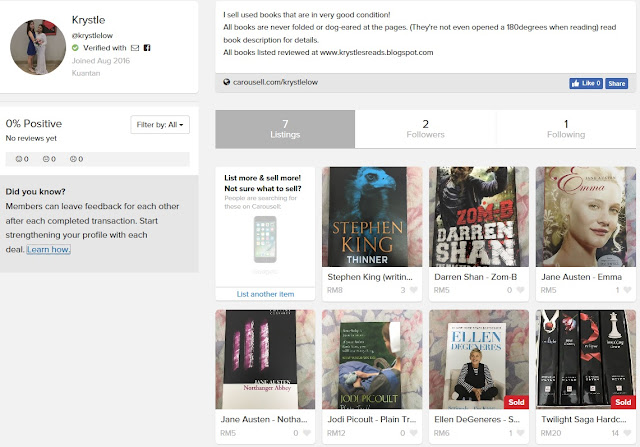Click the Sold badge on Ellen DeGeneres
This screenshot has height=447, width=640.
[x=516, y=402]
